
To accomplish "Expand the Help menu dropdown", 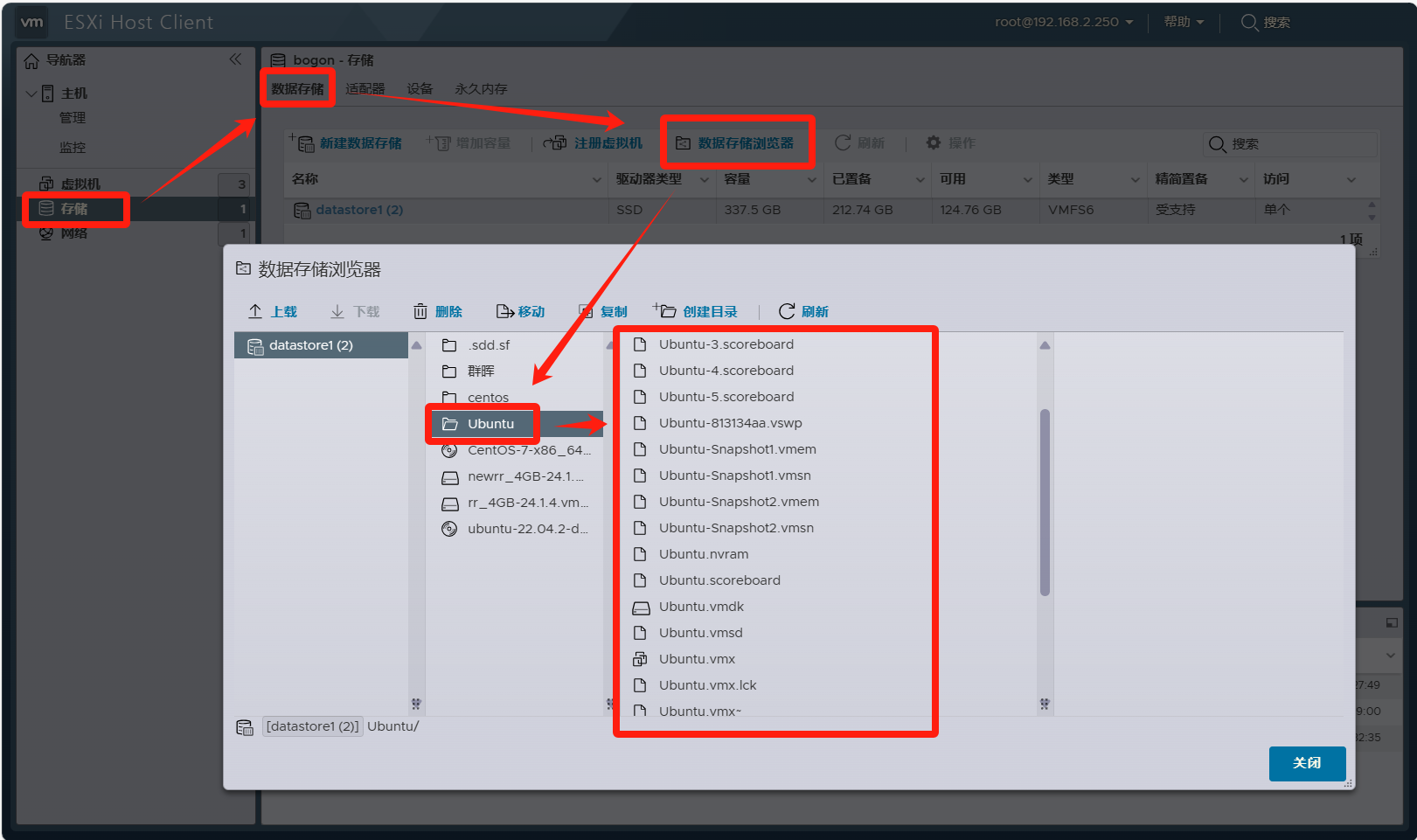I will pyautogui.click(x=1184, y=22).
